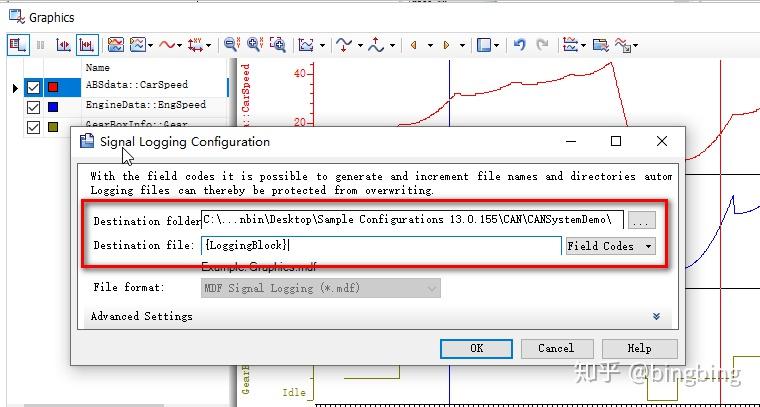The width and height of the screenshot is (760, 407).
Task: Expand Advanced Settings with the chevron
Action: click(x=656, y=316)
